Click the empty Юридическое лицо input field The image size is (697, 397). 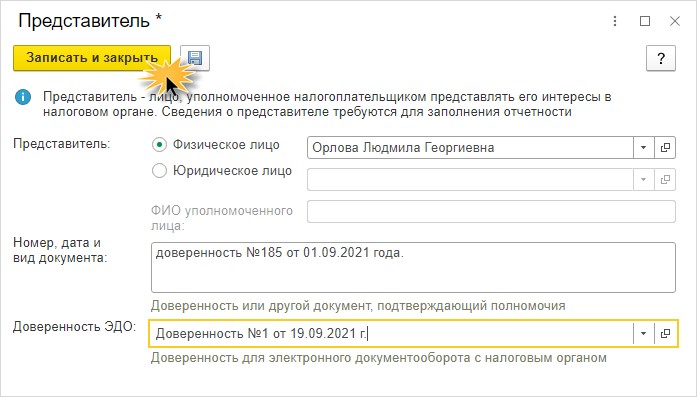pos(470,180)
